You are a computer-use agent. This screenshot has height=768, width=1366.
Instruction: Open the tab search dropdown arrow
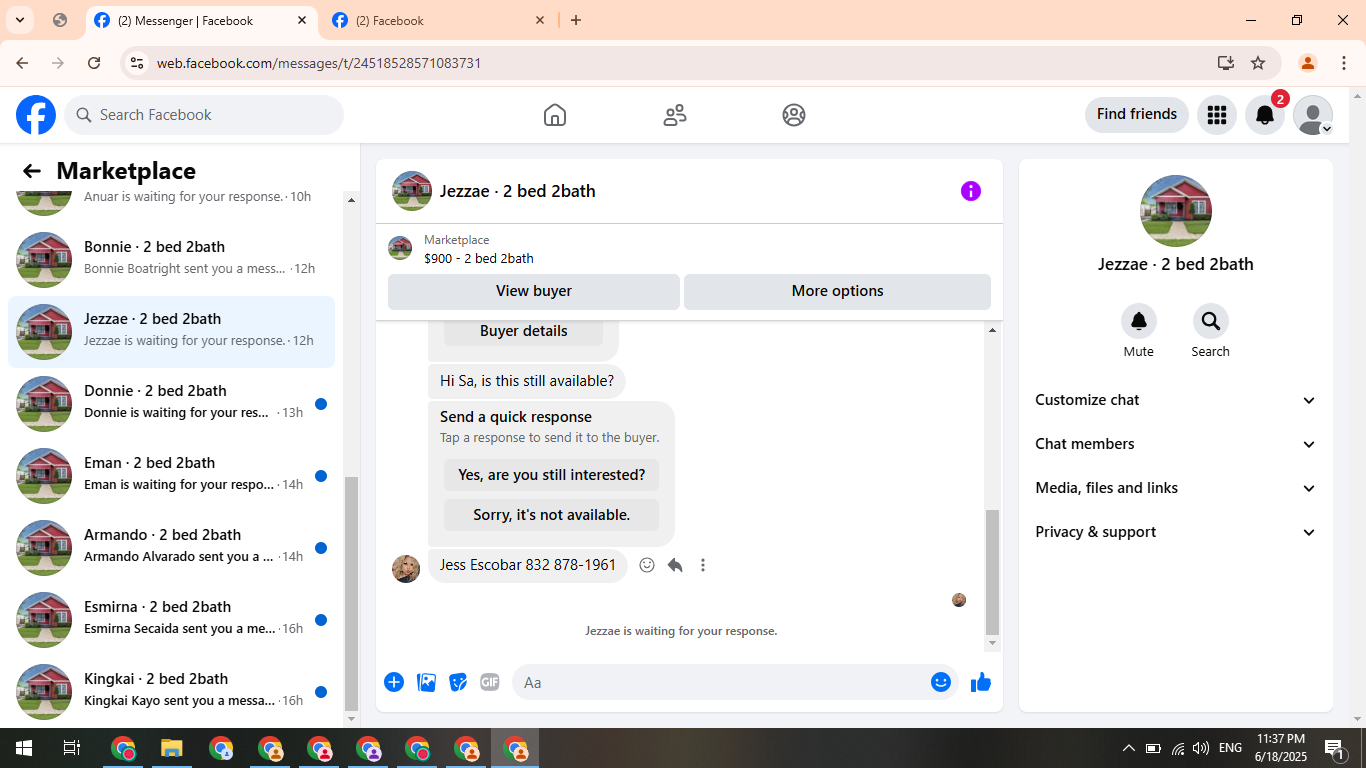(19, 20)
